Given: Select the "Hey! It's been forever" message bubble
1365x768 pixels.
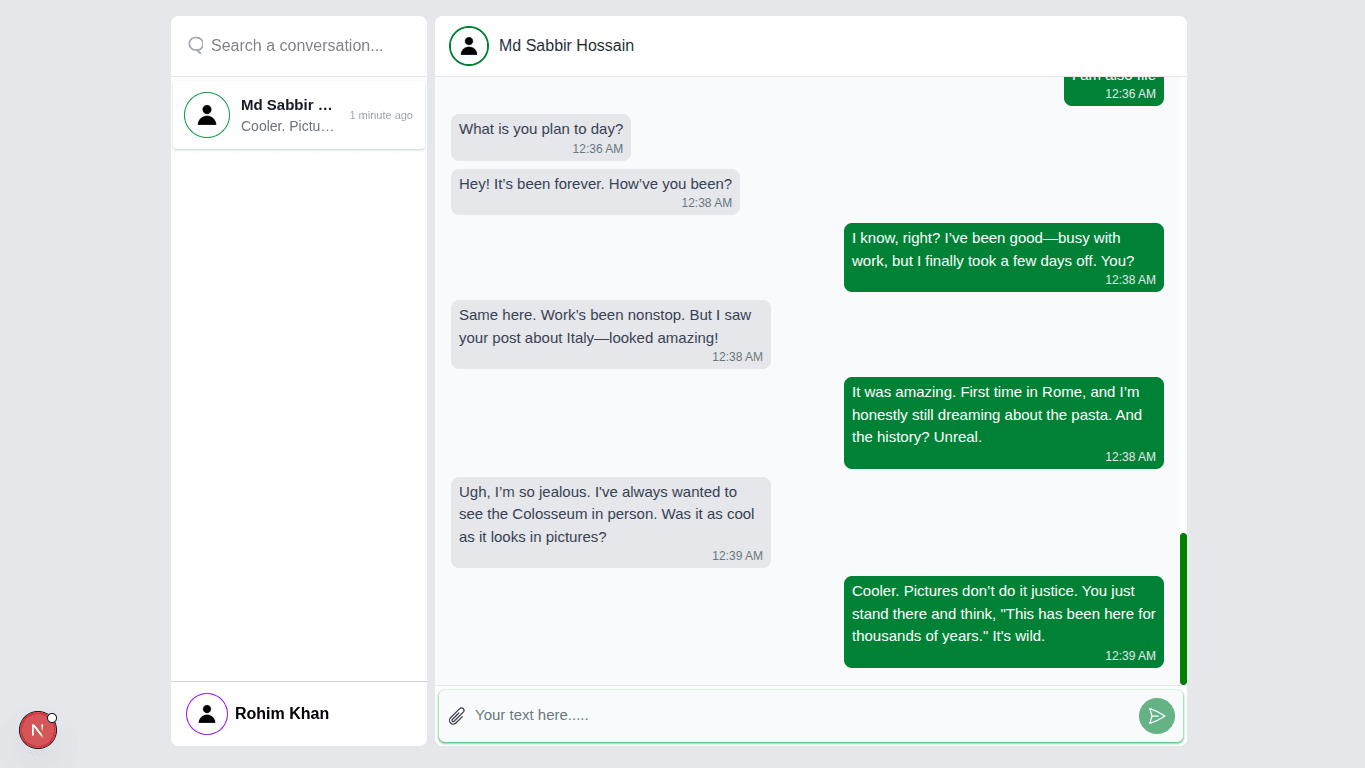Looking at the screenshot, I should 595,192.
